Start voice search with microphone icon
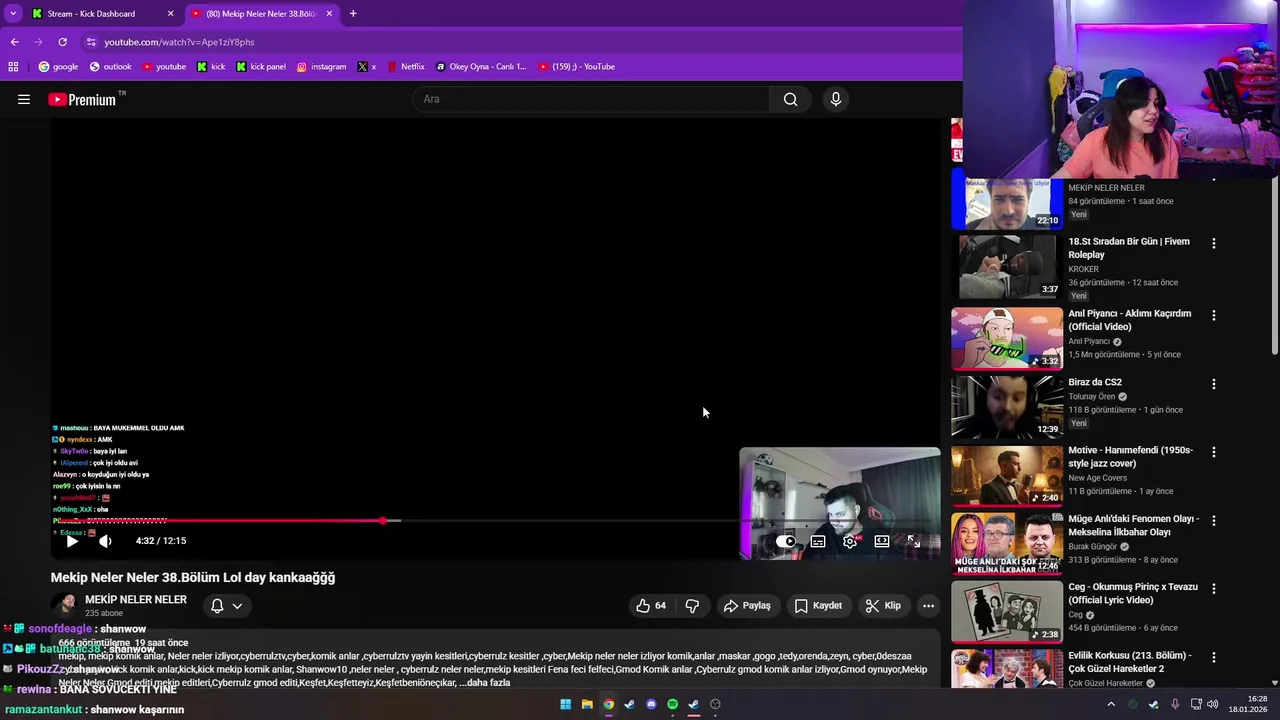The image size is (1280, 720). click(x=836, y=99)
